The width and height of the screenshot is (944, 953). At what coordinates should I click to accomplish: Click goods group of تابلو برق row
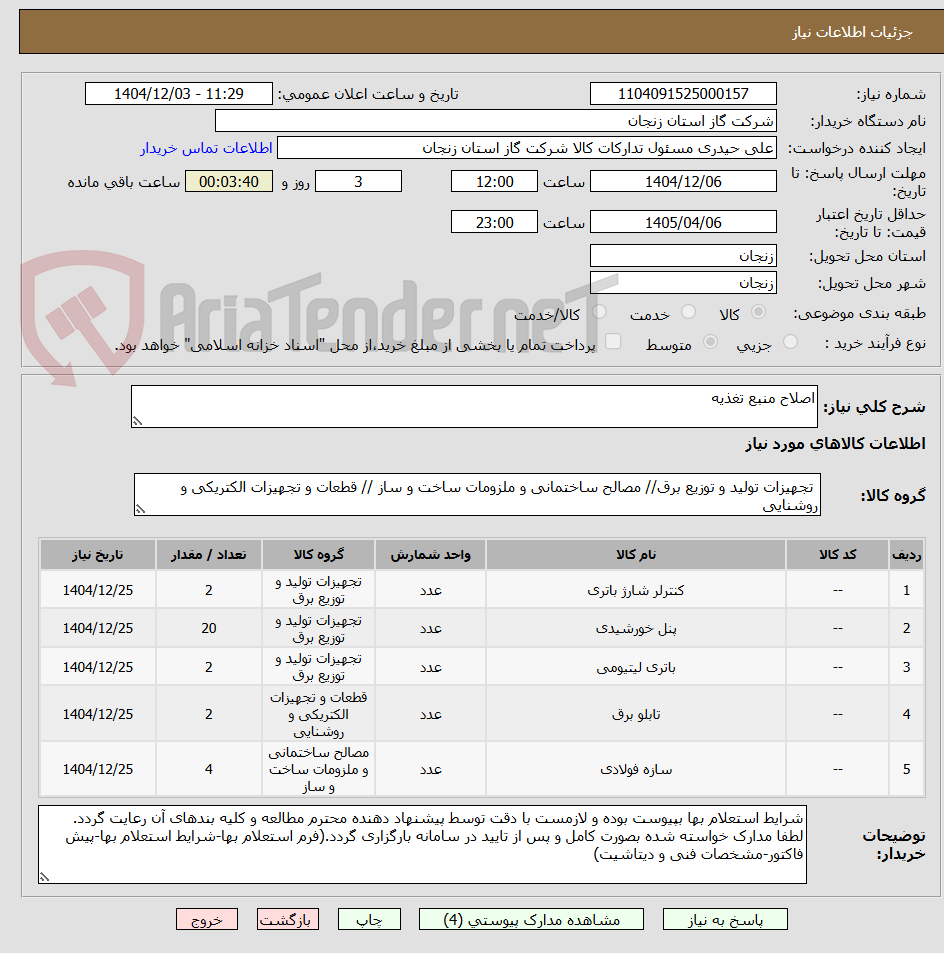point(319,714)
